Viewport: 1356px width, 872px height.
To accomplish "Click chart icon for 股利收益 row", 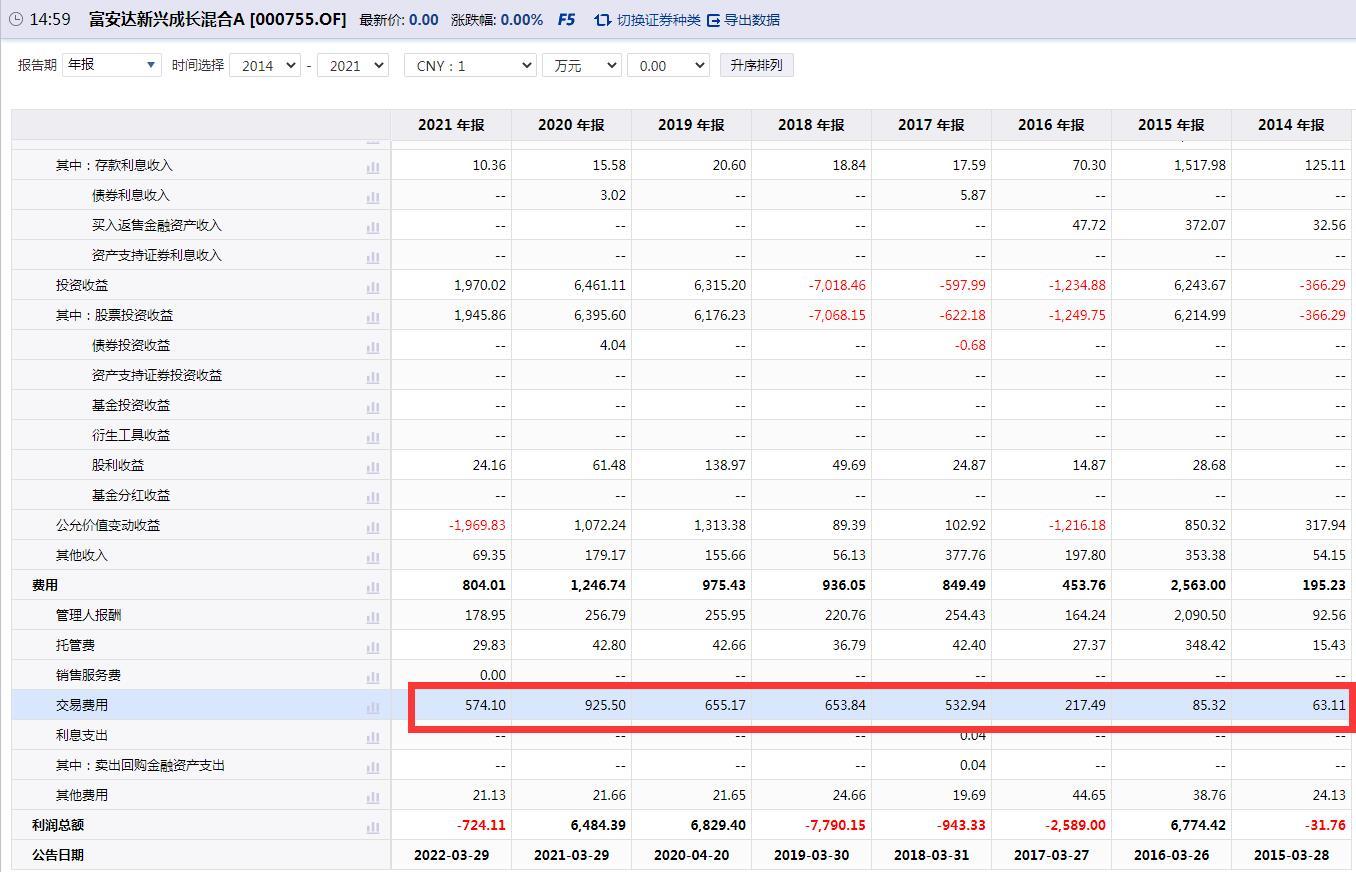I will [373, 466].
